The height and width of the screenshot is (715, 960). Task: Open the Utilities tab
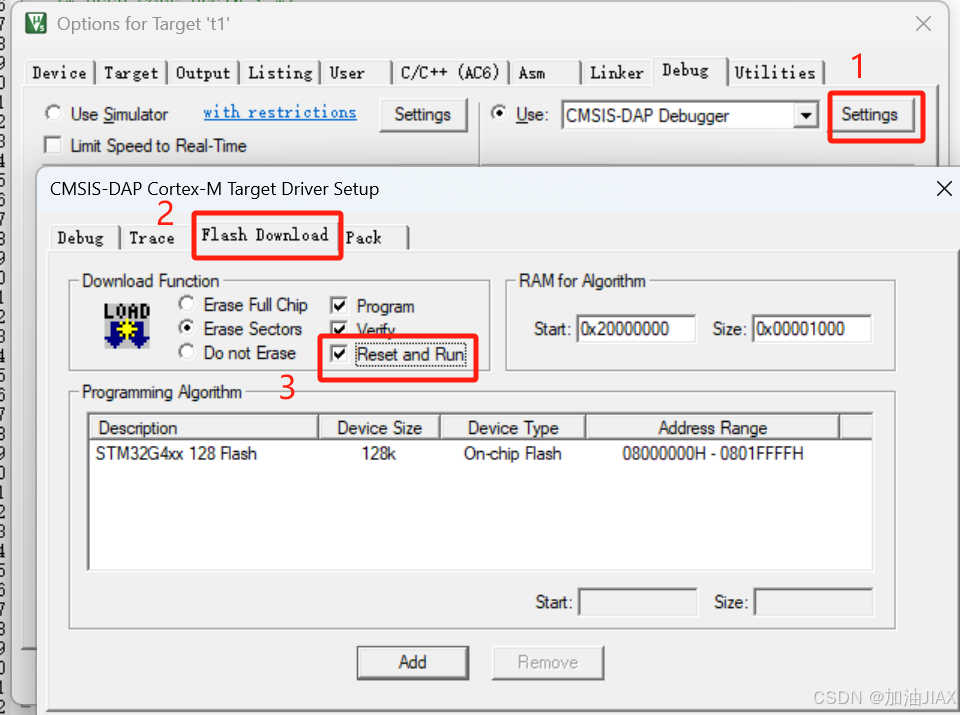tap(774, 73)
